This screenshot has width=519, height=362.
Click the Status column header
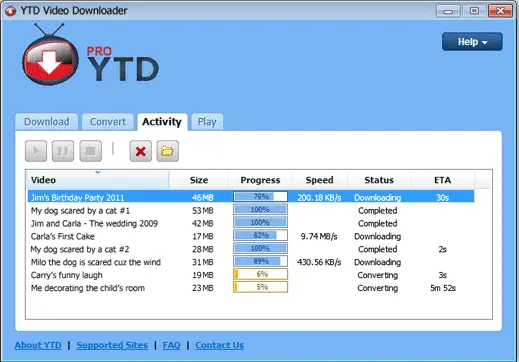pos(379,180)
